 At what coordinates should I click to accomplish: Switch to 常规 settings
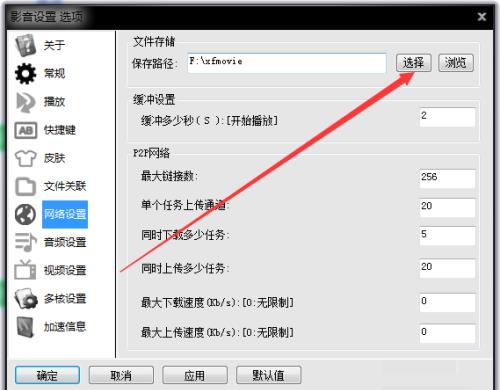click(x=54, y=73)
